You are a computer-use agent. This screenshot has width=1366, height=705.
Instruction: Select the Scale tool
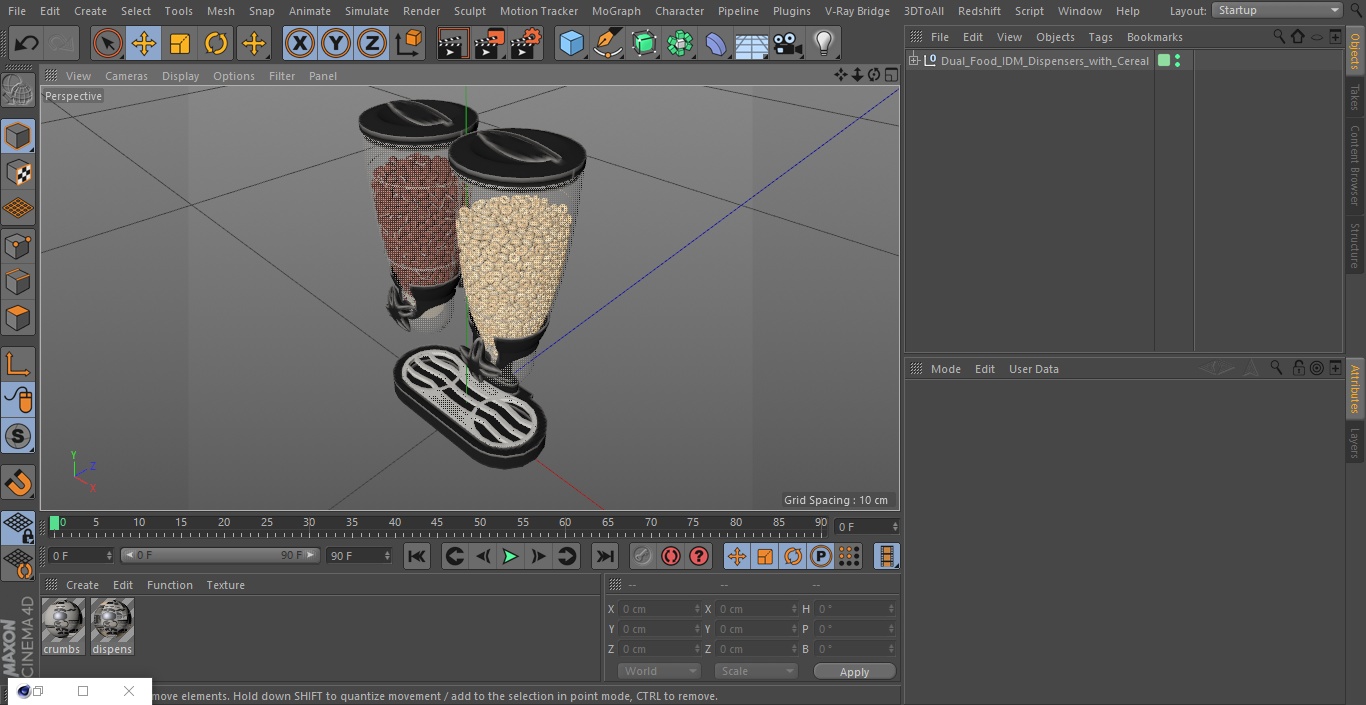180,43
